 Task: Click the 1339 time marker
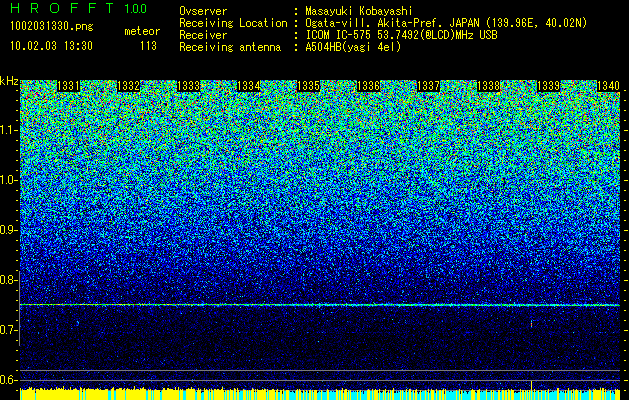click(548, 86)
